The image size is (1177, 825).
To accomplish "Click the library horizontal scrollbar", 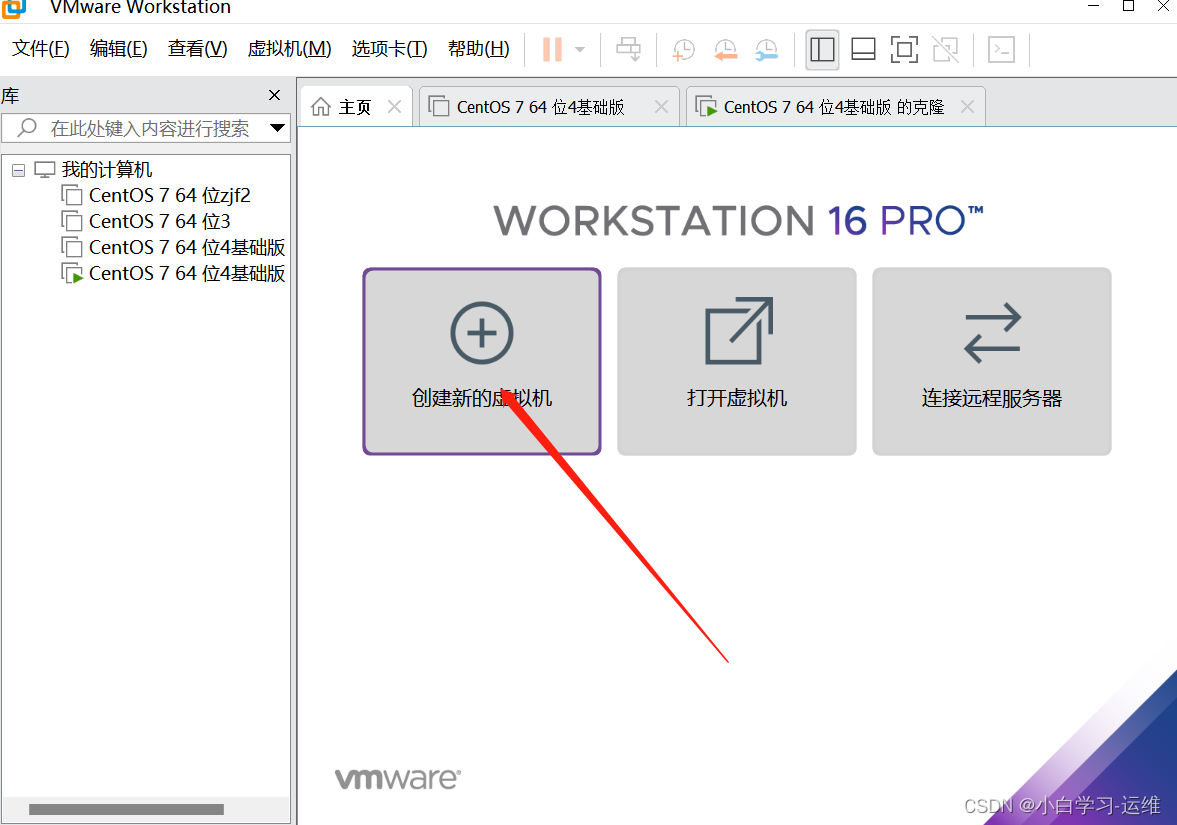I will [126, 809].
